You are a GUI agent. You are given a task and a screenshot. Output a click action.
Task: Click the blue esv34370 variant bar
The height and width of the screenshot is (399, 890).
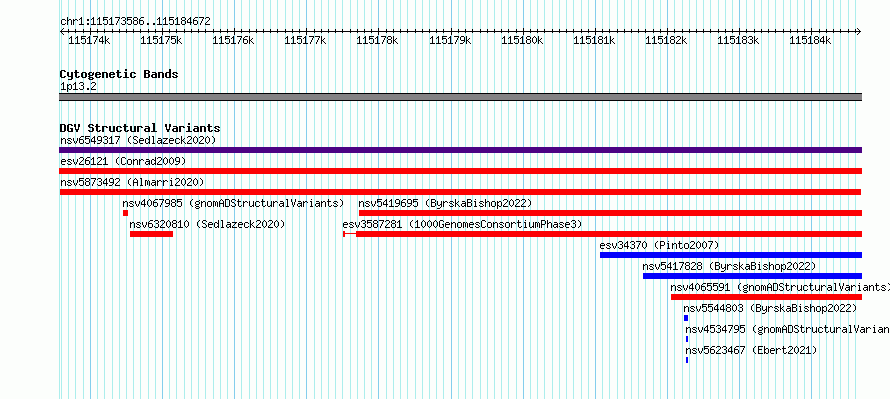[x=731, y=255]
